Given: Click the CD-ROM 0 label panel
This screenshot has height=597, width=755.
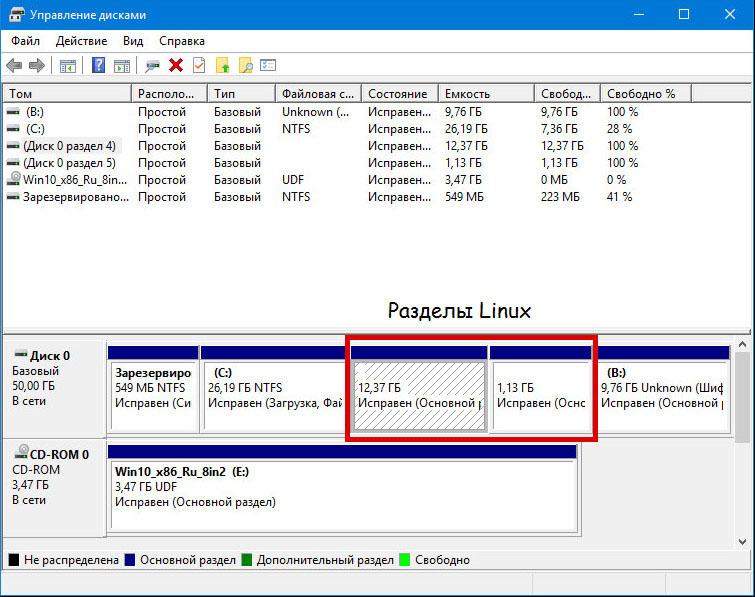Looking at the screenshot, I should pos(54,487).
